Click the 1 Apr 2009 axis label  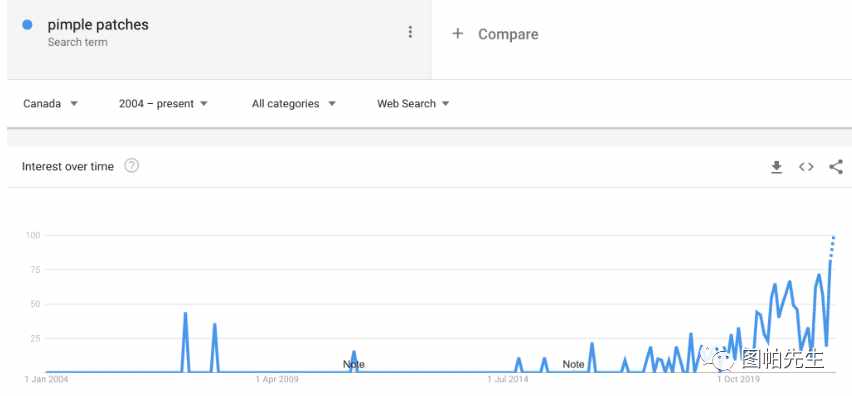click(277, 379)
